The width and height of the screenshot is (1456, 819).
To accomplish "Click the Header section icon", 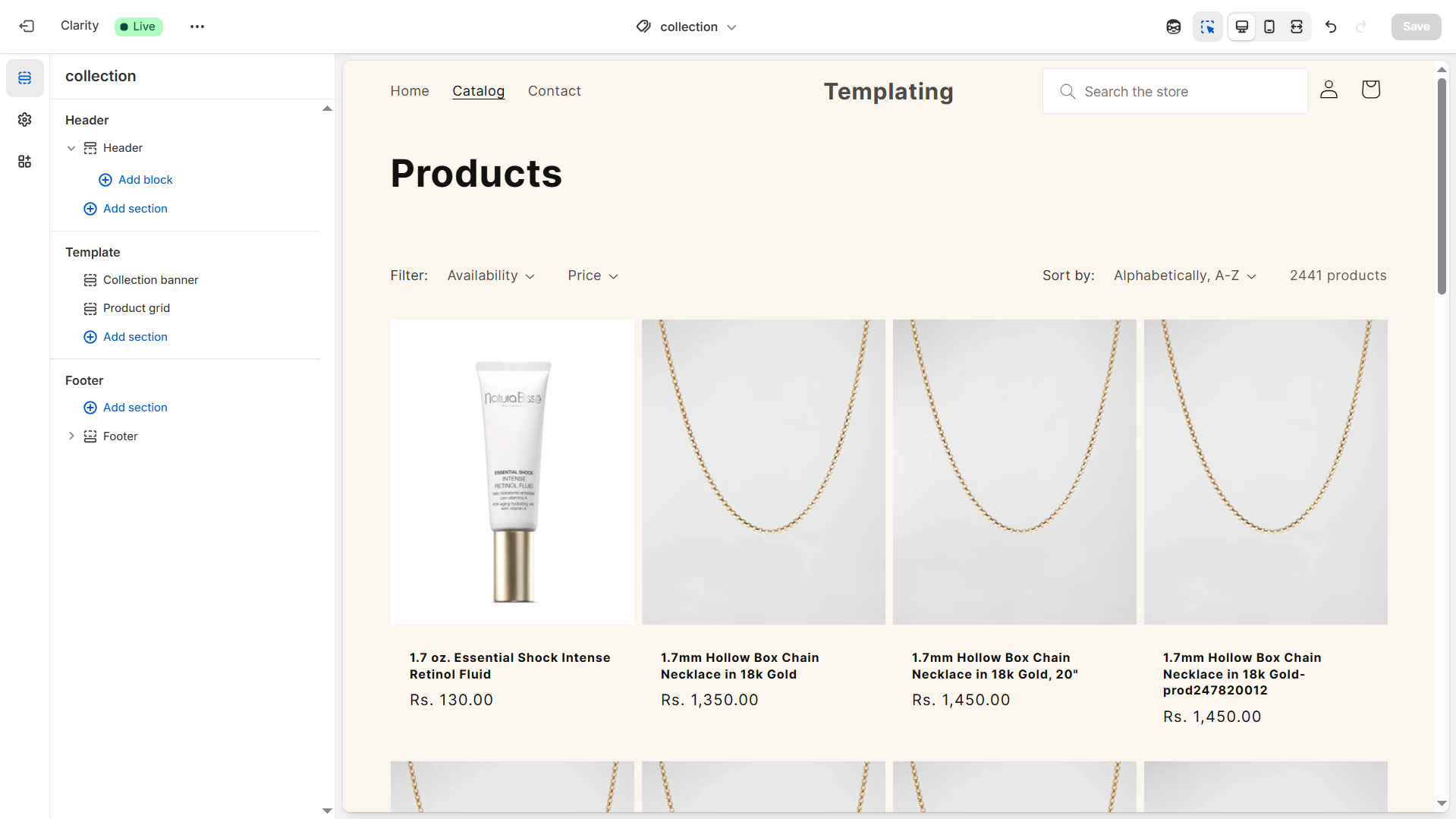I will point(90,148).
